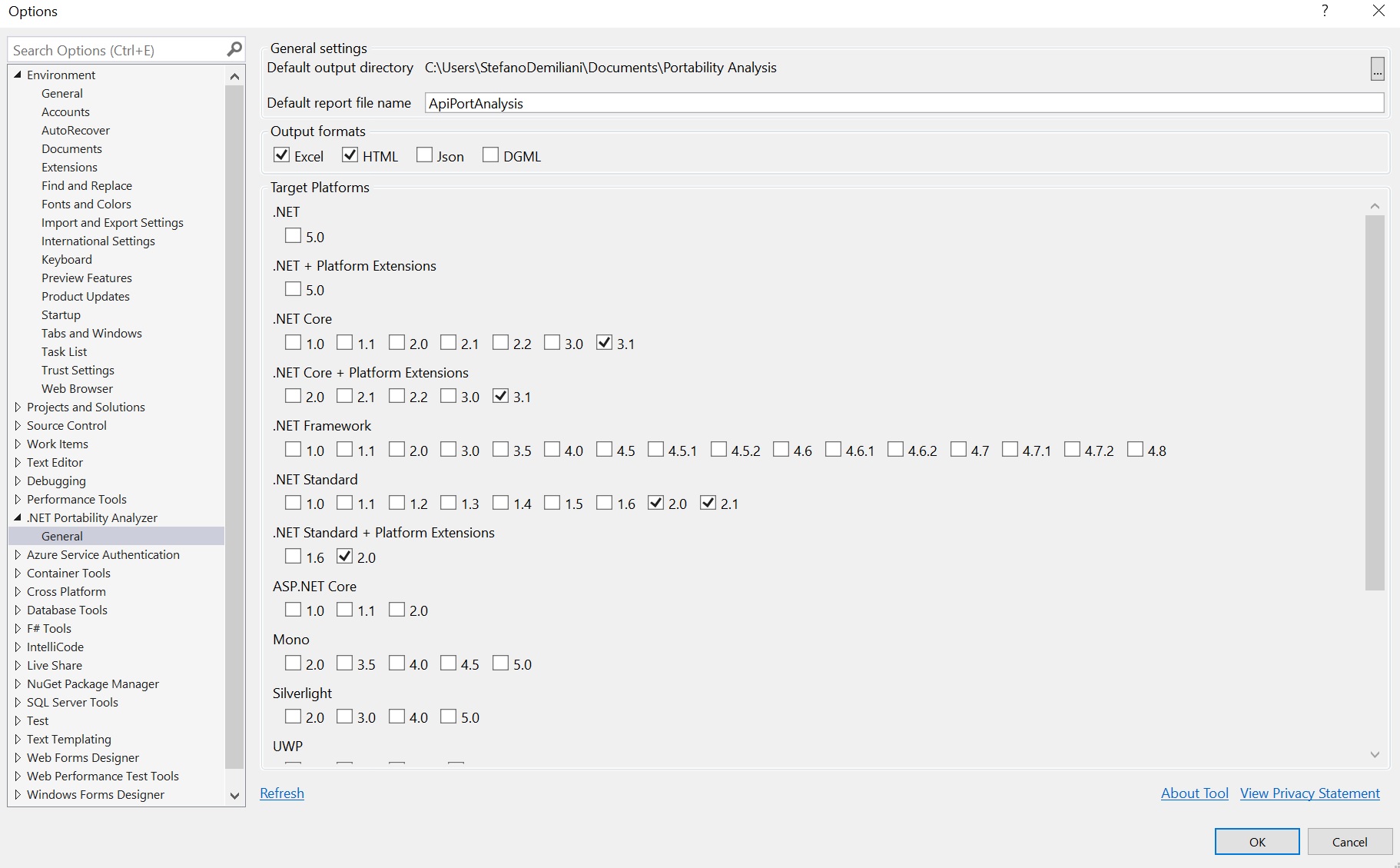
Task: Click the help question mark icon
Action: (x=1325, y=11)
